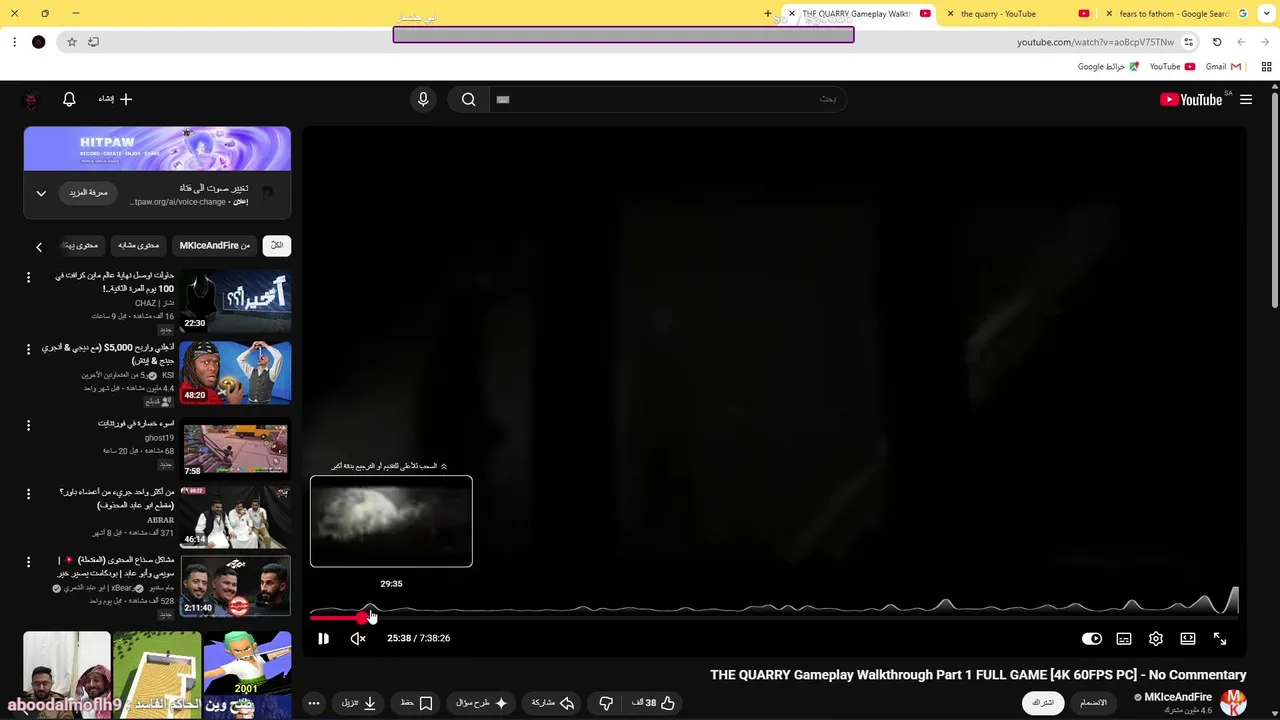The image size is (1280, 720).
Task: Bookmark this page with star icon
Action: [72, 42]
